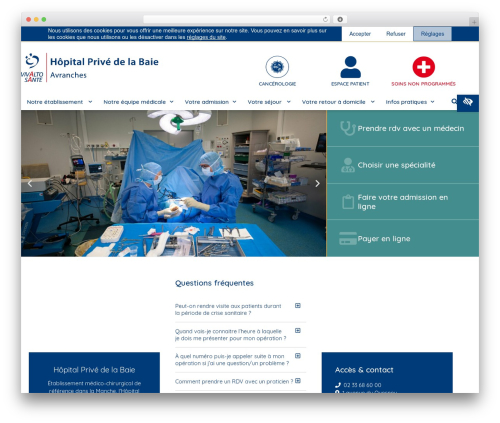Click the phone icon in Accès & contact
The width and height of the screenshot is (500, 423).
pyautogui.click(x=338, y=385)
